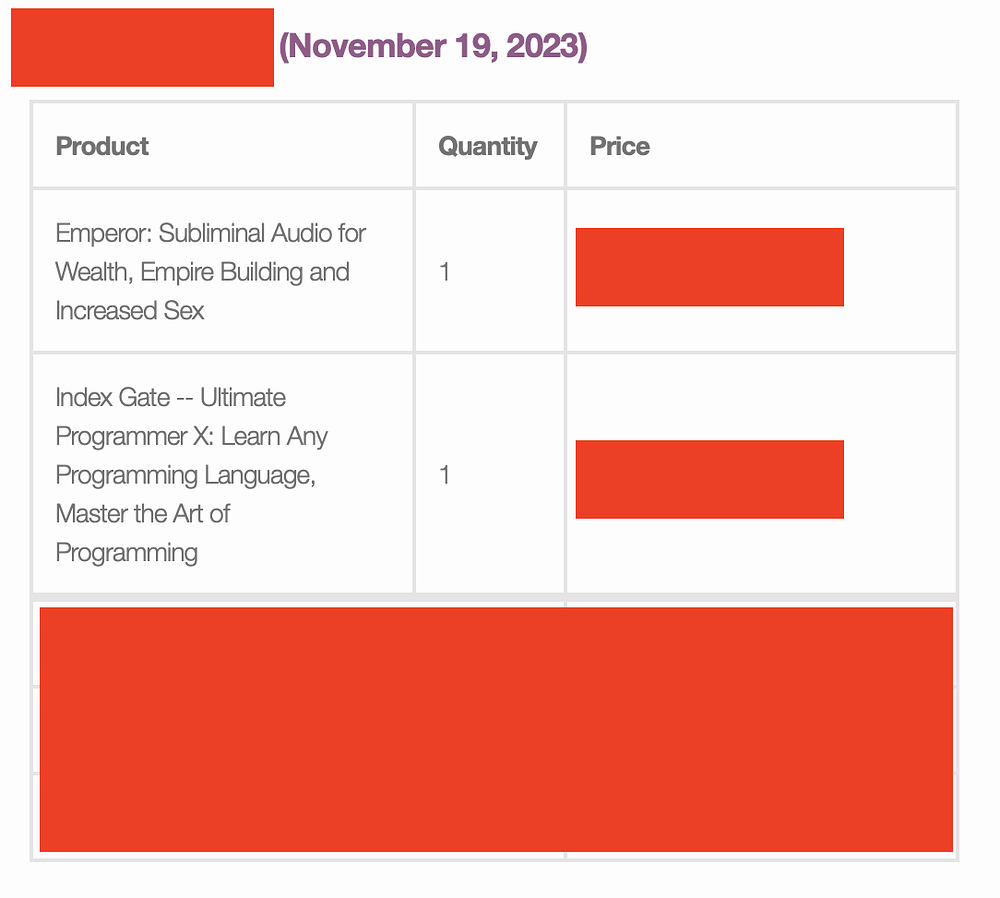Click the Master the Art of text line
This screenshot has width=1000, height=898.
point(142,513)
